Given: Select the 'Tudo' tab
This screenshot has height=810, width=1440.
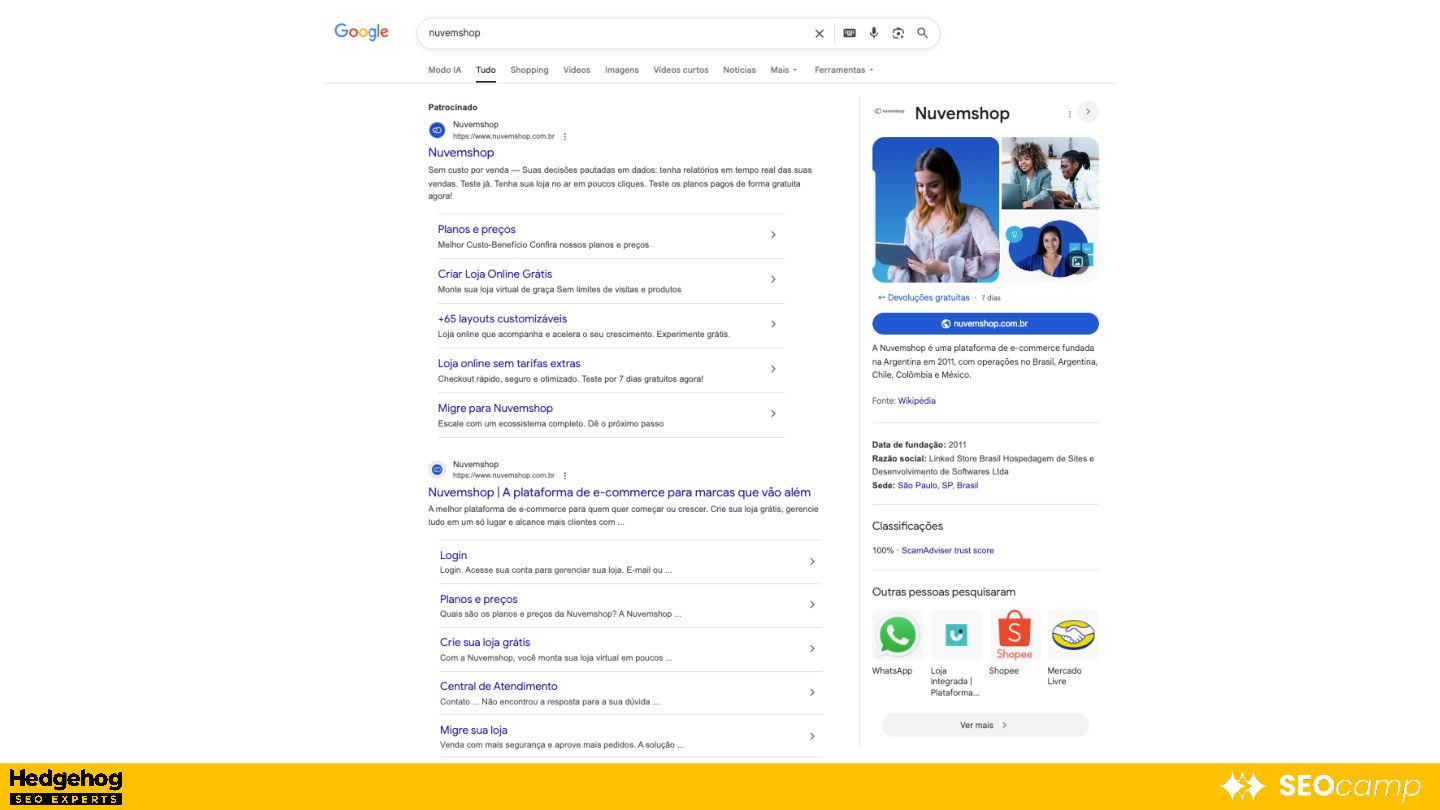Looking at the screenshot, I should 486,70.
